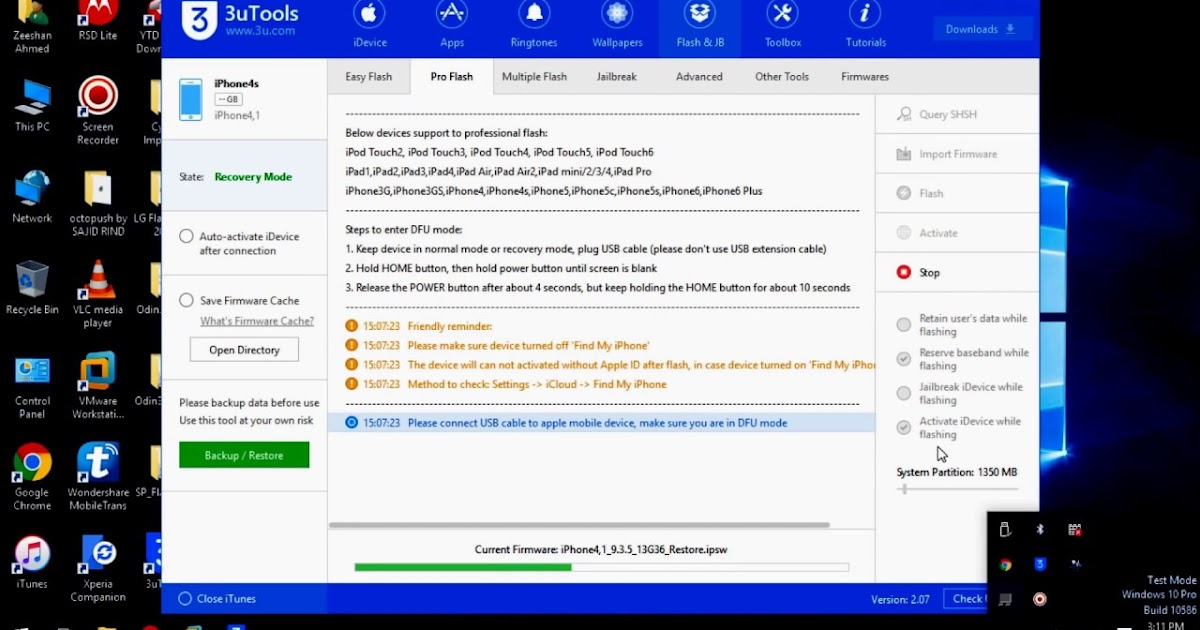Open the Firmwares tab
Screen dimensions: 1200x630
coord(865,77)
